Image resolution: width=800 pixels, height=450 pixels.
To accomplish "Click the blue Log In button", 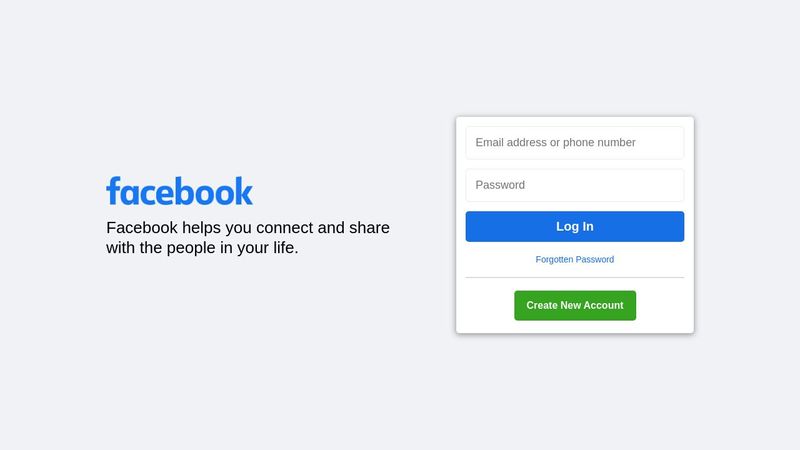I will pyautogui.click(x=574, y=227).
